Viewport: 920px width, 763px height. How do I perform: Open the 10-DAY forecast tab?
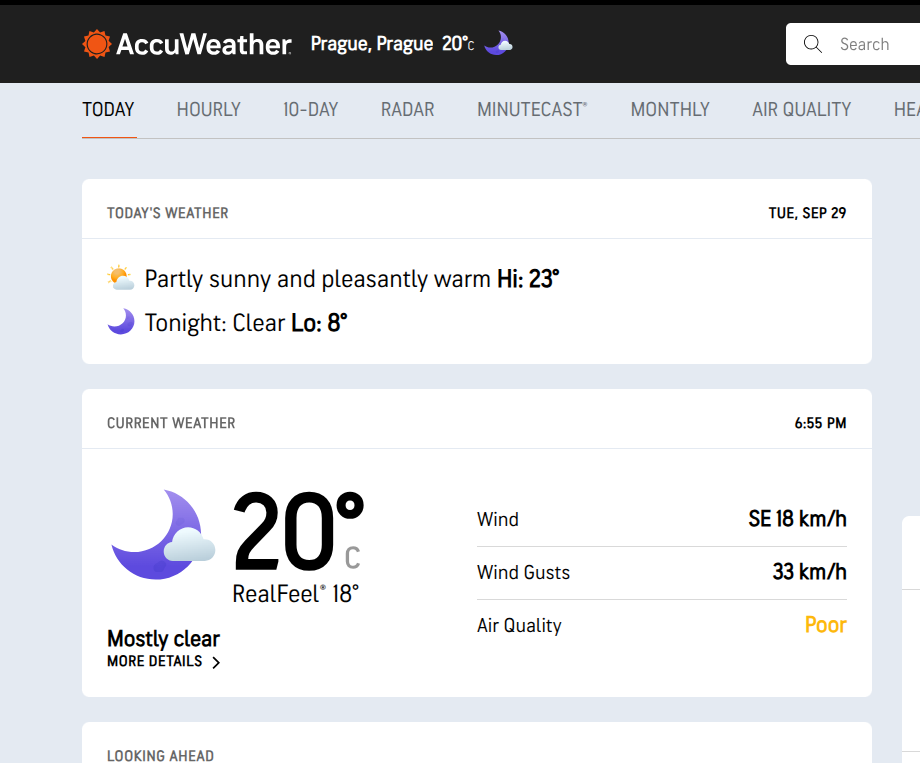click(310, 110)
